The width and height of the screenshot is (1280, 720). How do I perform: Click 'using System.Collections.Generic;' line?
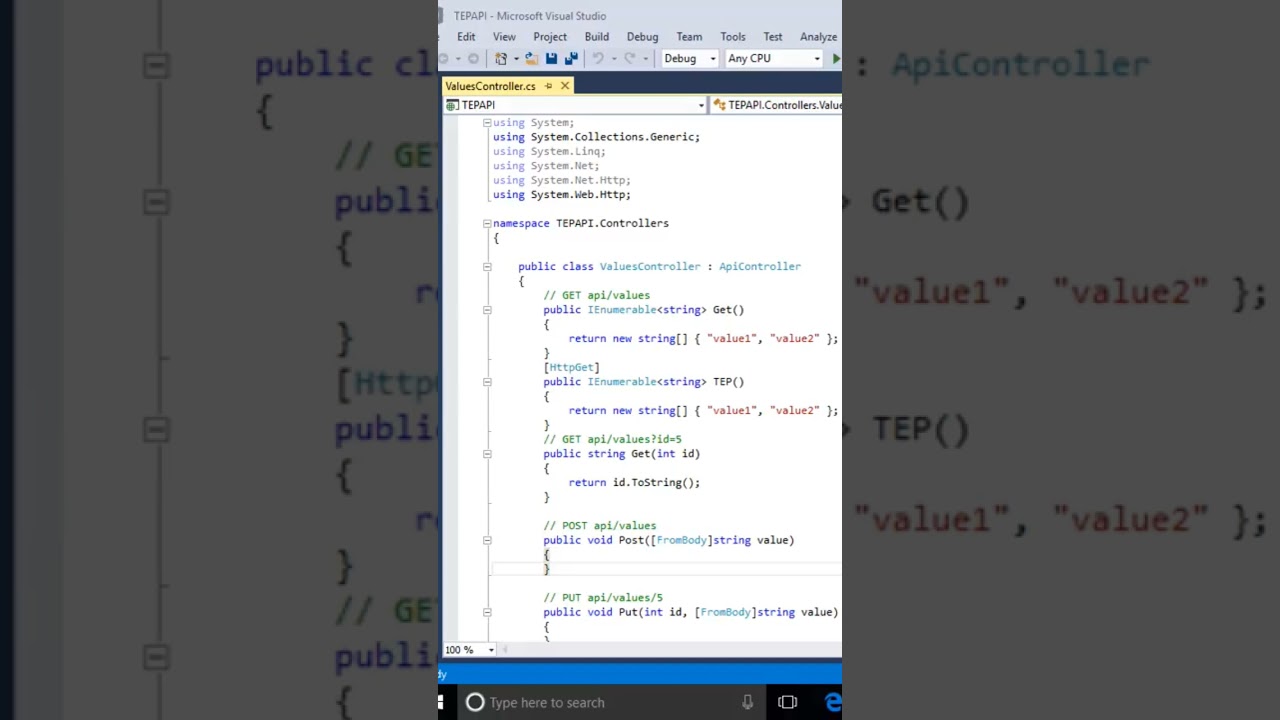click(x=597, y=137)
